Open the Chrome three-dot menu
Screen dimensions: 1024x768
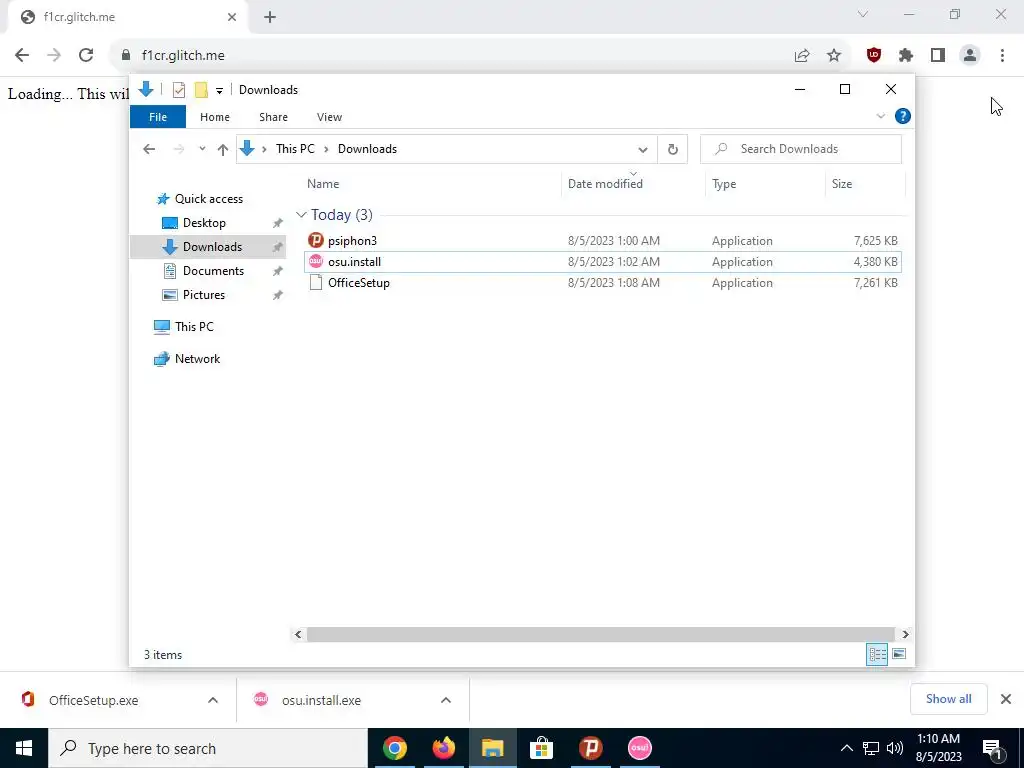(1002, 56)
